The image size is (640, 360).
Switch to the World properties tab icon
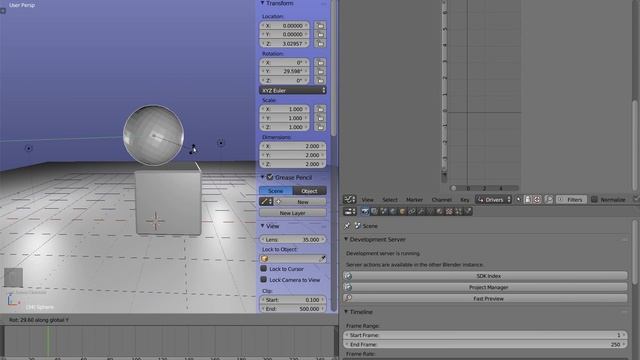point(393,211)
